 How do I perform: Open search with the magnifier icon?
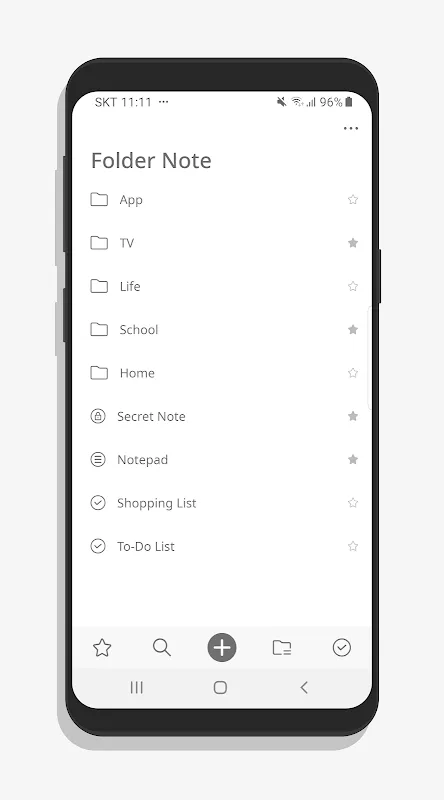click(162, 647)
